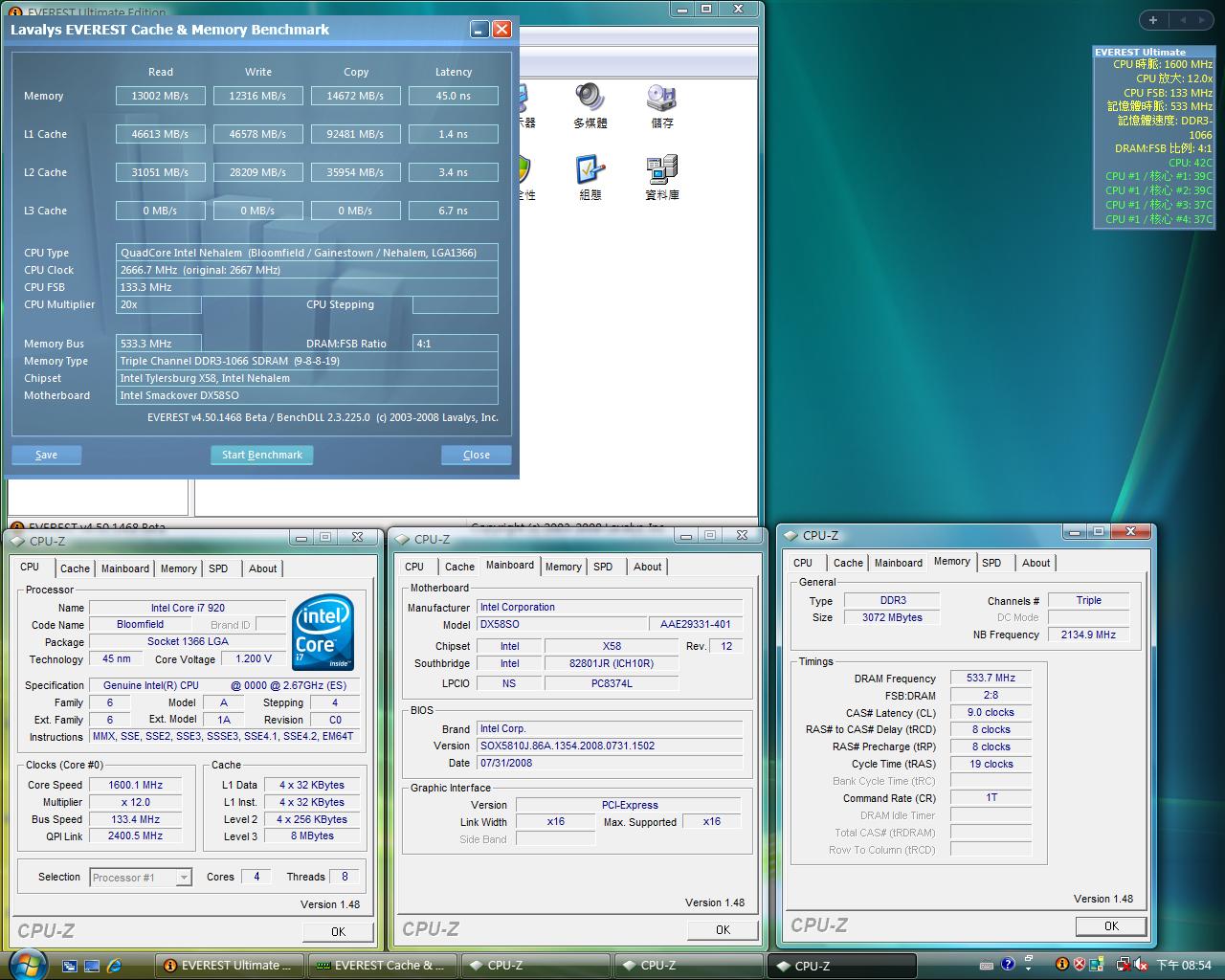This screenshot has height=980, width=1225.
Task: Select About tab in middle CPU-Z window
Action: coord(647,567)
